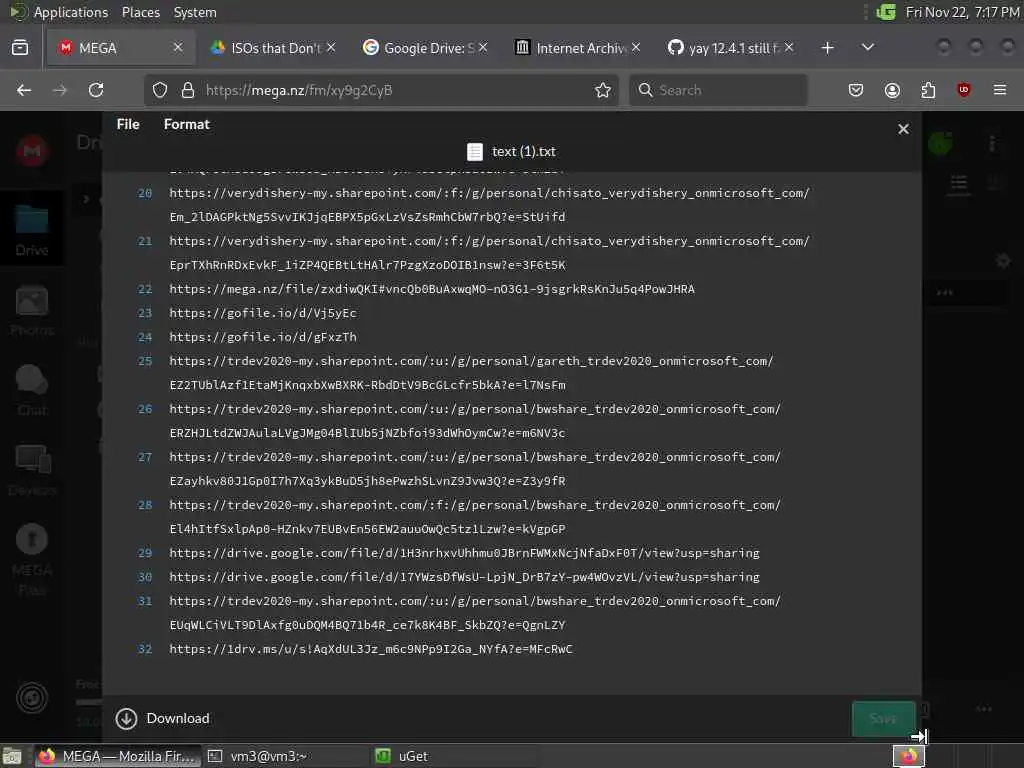Viewport: 1024px width, 768px height.
Task: Open the Format menu in text editor
Action: tap(187, 124)
